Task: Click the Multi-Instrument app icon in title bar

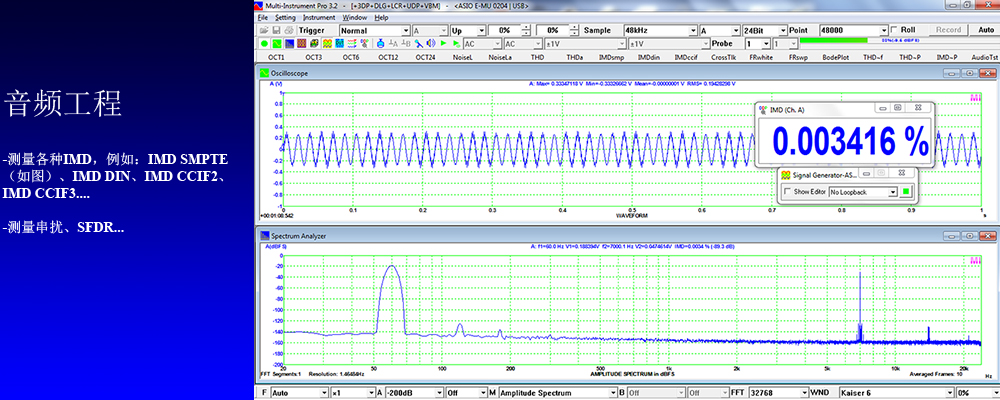Action: 259,4
